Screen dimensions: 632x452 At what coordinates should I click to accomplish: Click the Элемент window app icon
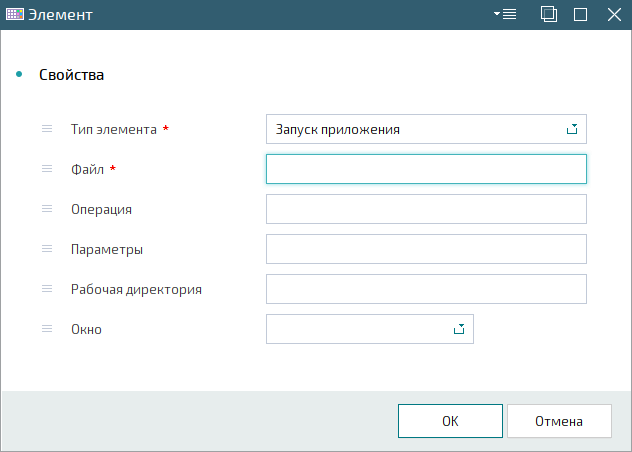click(15, 15)
